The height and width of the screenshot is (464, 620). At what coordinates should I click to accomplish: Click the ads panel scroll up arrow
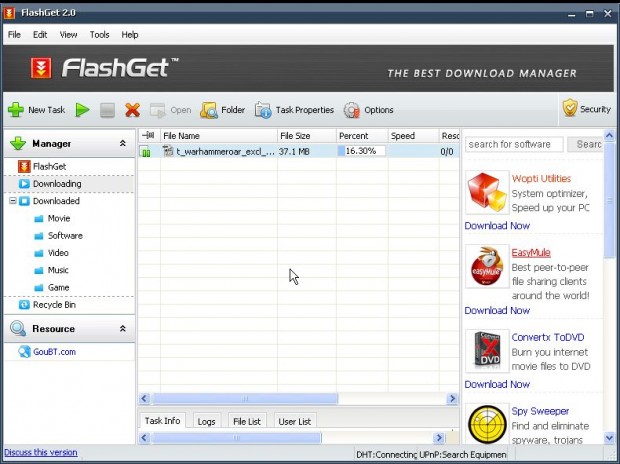(609, 135)
